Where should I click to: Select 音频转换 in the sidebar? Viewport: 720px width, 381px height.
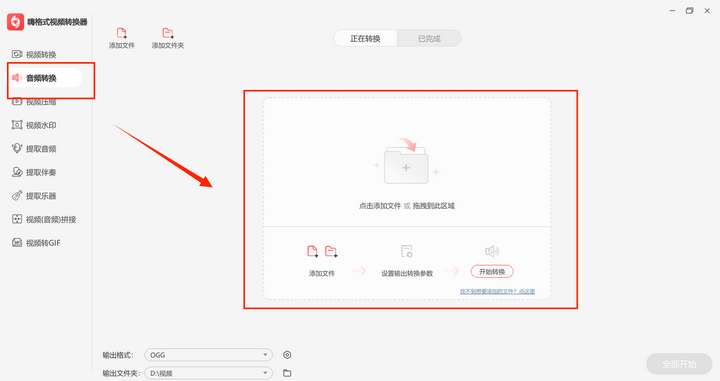point(45,78)
